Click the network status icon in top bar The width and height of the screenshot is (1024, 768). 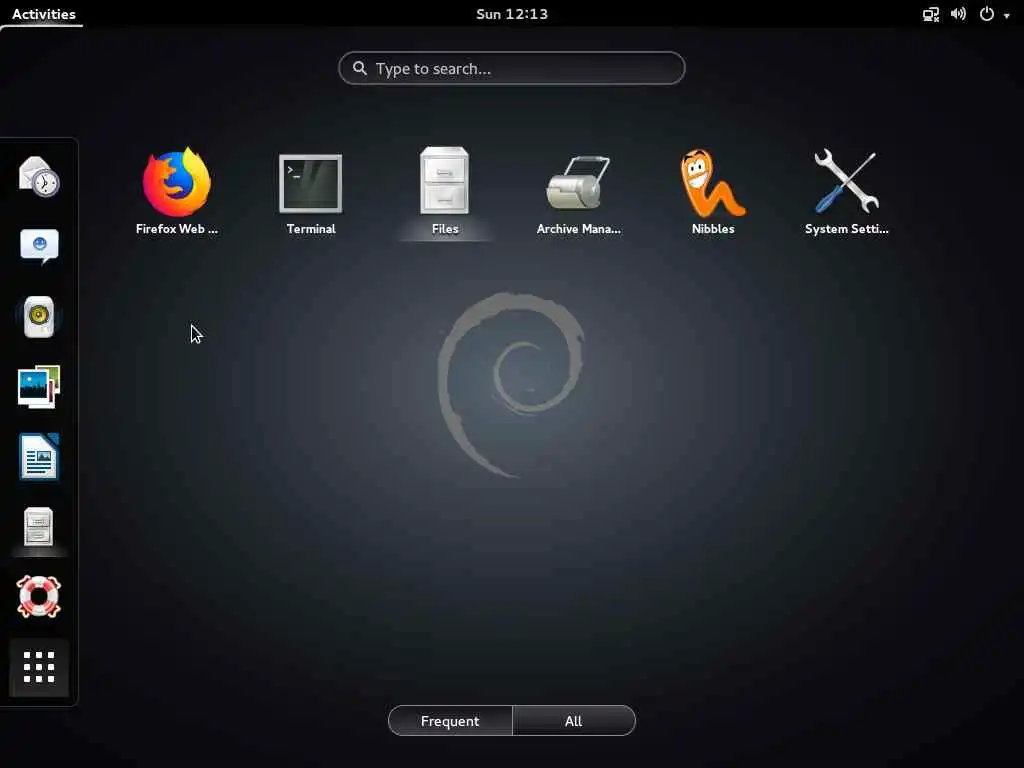point(931,14)
